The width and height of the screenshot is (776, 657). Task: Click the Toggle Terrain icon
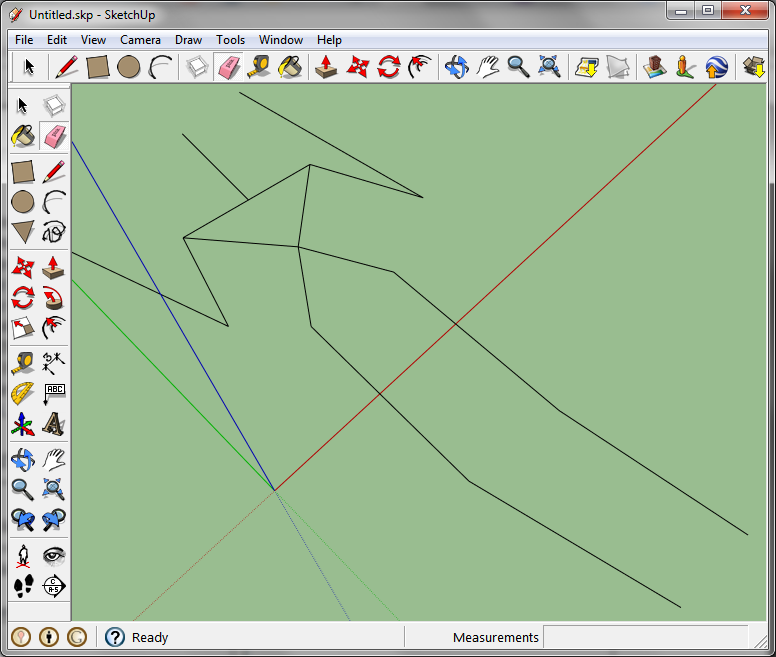(x=617, y=67)
